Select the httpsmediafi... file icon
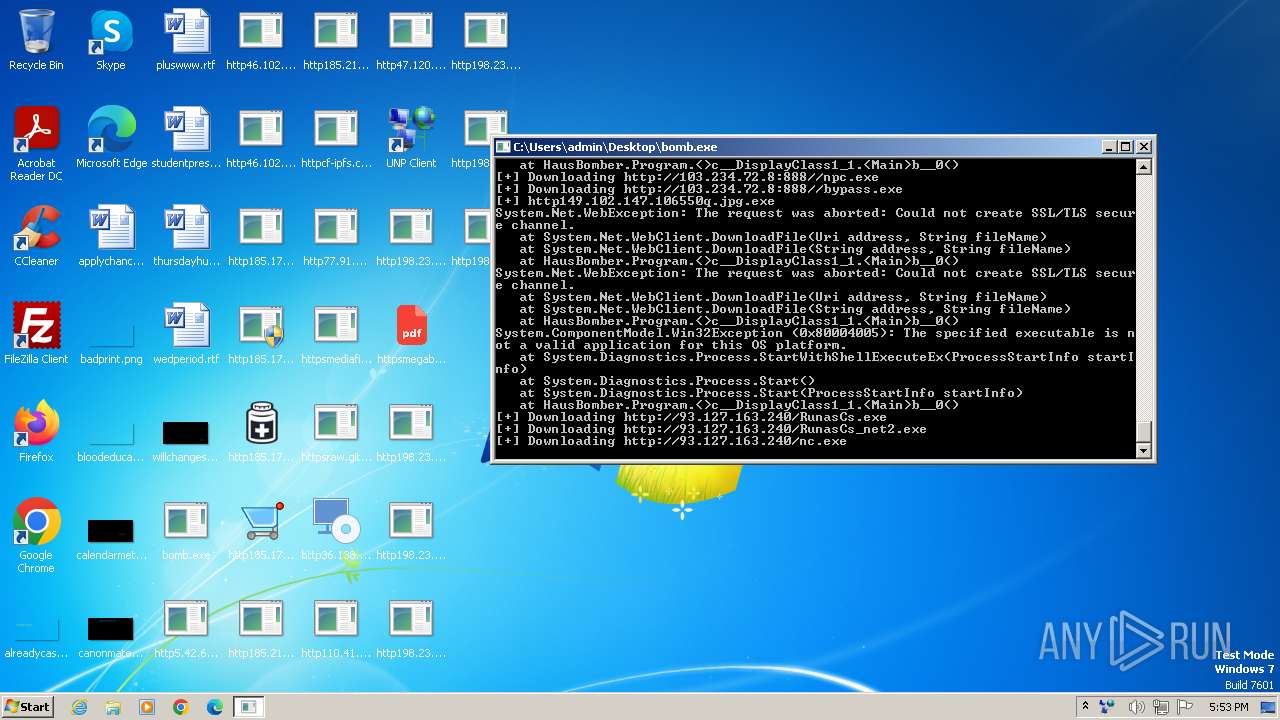1280x720 pixels. [336, 335]
